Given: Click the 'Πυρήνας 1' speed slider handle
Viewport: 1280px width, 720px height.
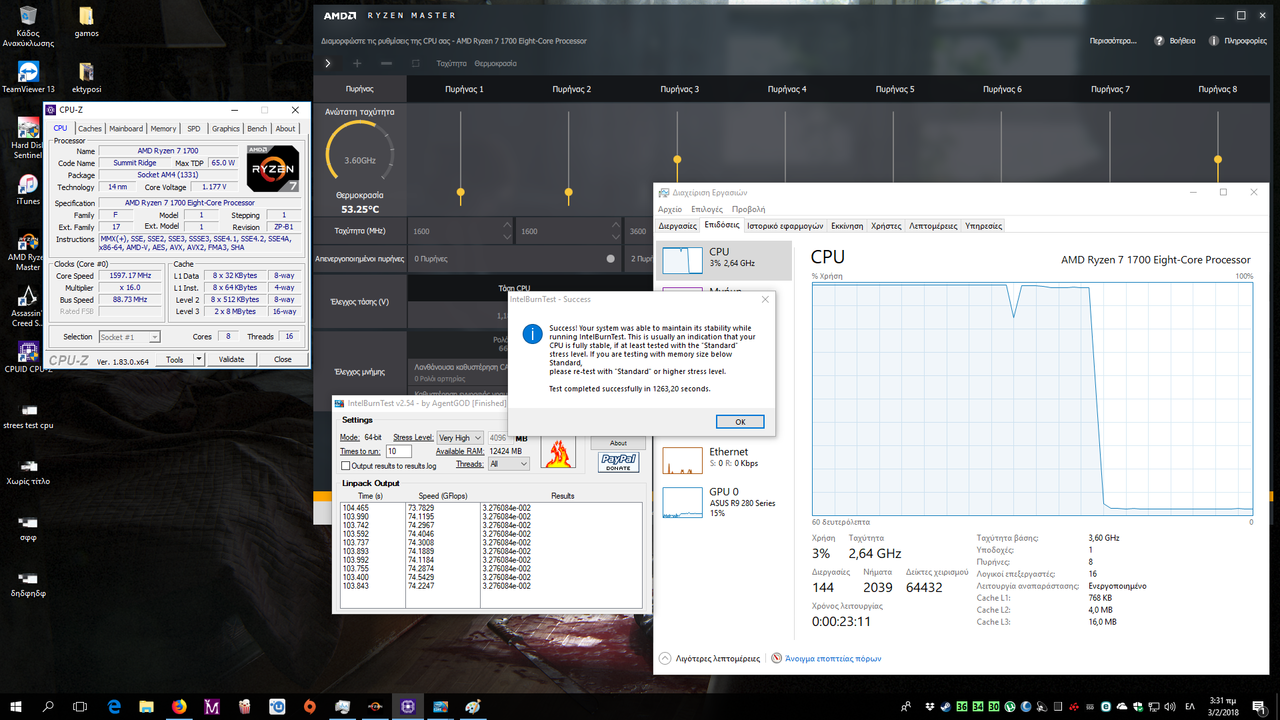Looking at the screenshot, I should [x=461, y=191].
